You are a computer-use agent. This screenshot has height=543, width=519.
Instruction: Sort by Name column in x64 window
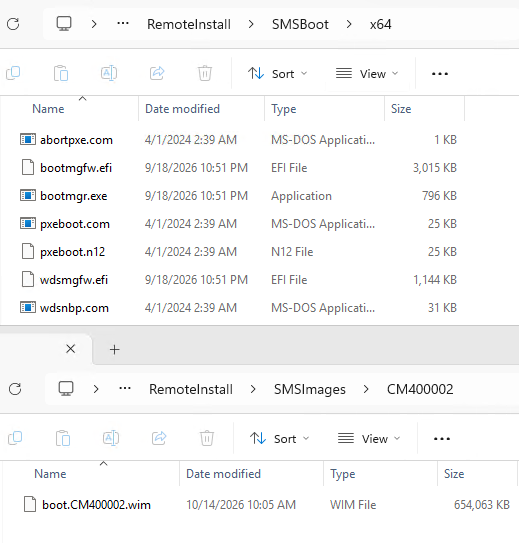(48, 109)
